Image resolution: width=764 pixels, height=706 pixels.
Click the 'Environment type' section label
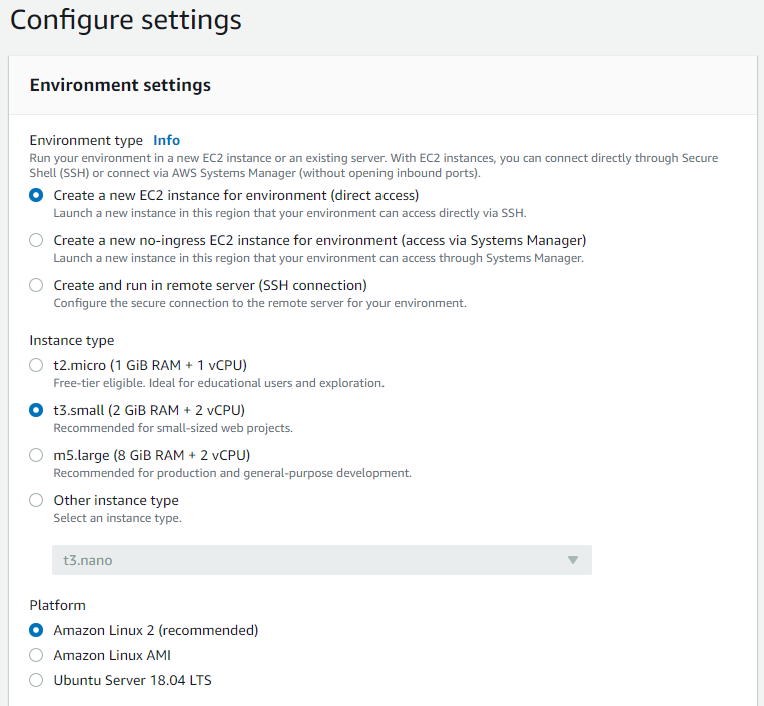tap(86, 140)
